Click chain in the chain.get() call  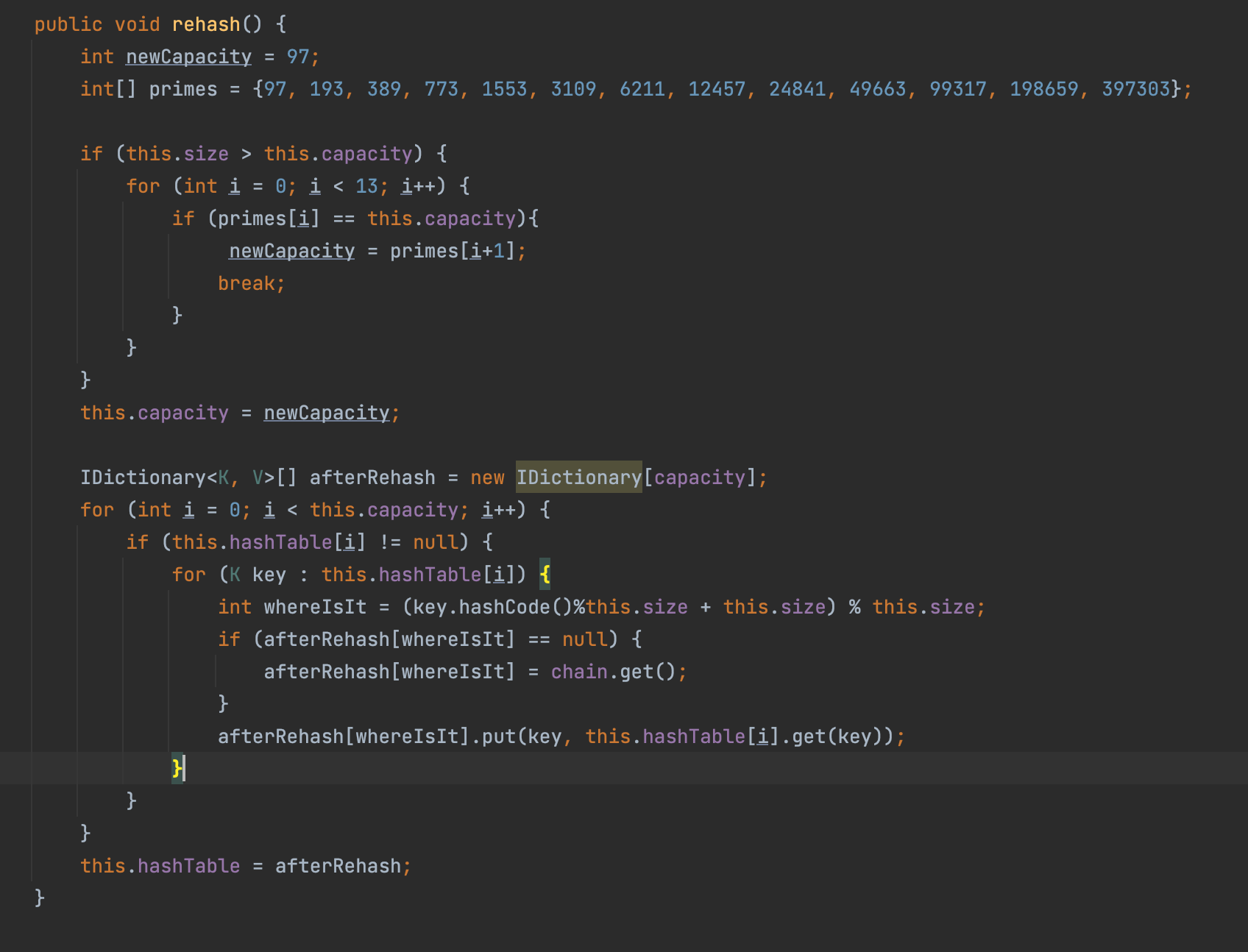point(579,672)
